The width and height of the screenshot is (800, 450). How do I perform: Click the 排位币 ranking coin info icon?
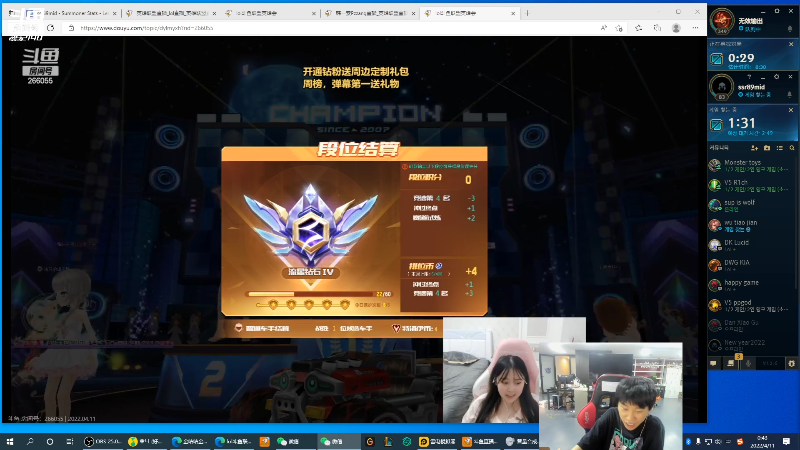click(439, 266)
